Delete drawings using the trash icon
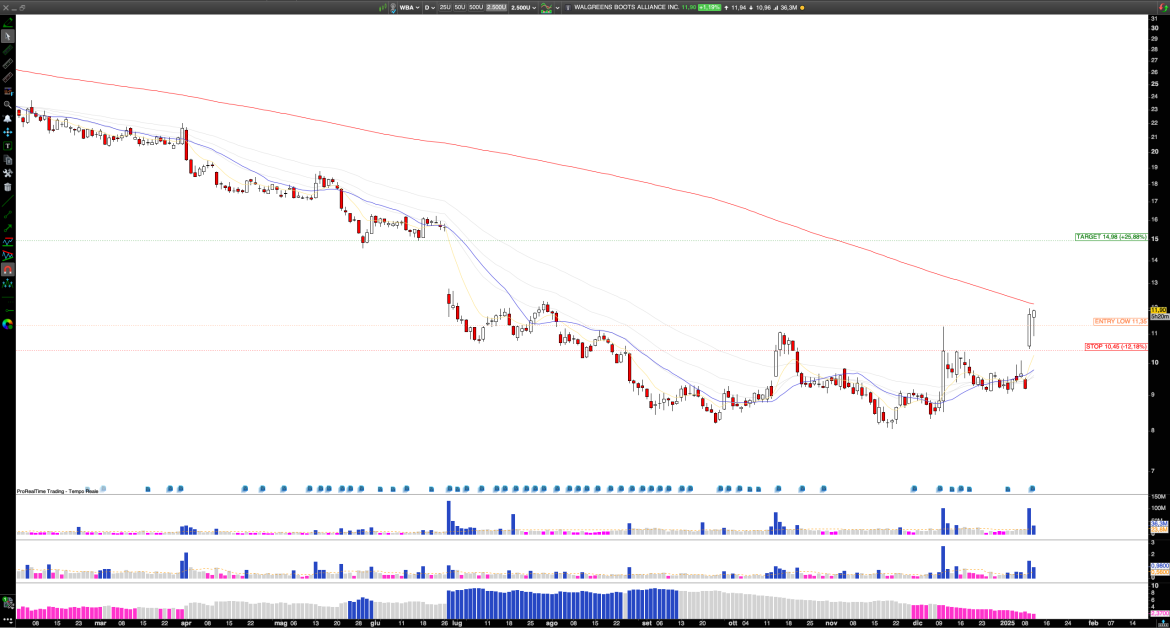Screen dimensions: 1170x628 pyautogui.click(x=9, y=185)
